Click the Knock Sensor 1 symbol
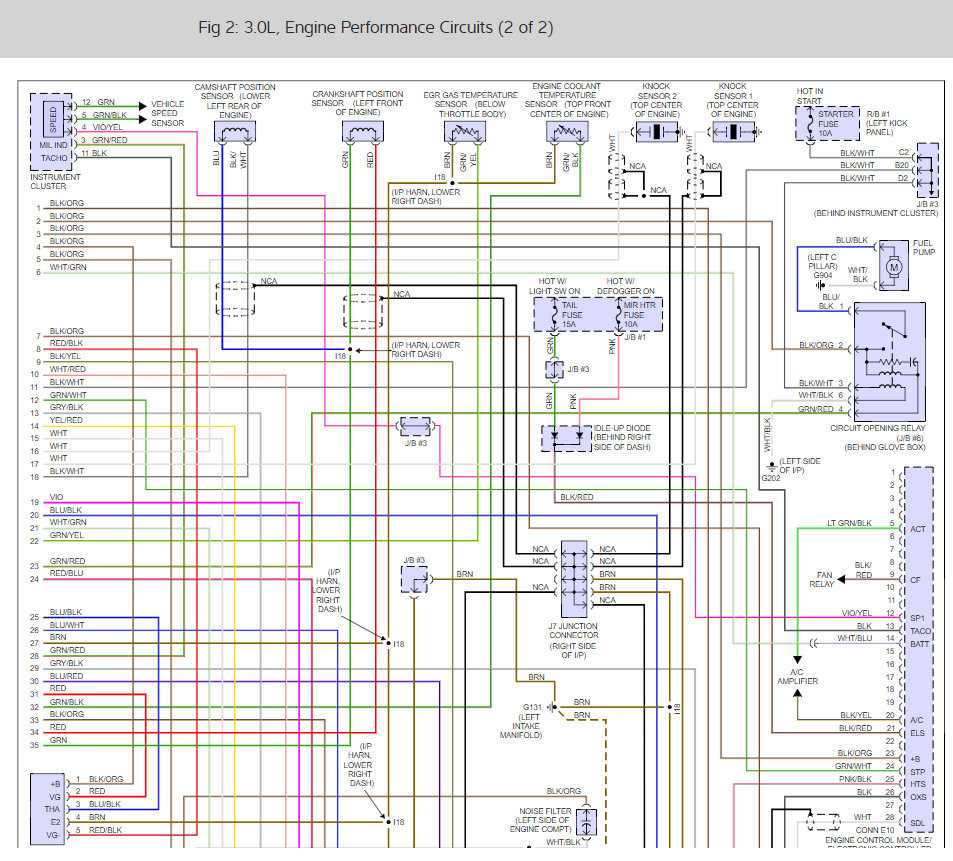 [x=734, y=131]
